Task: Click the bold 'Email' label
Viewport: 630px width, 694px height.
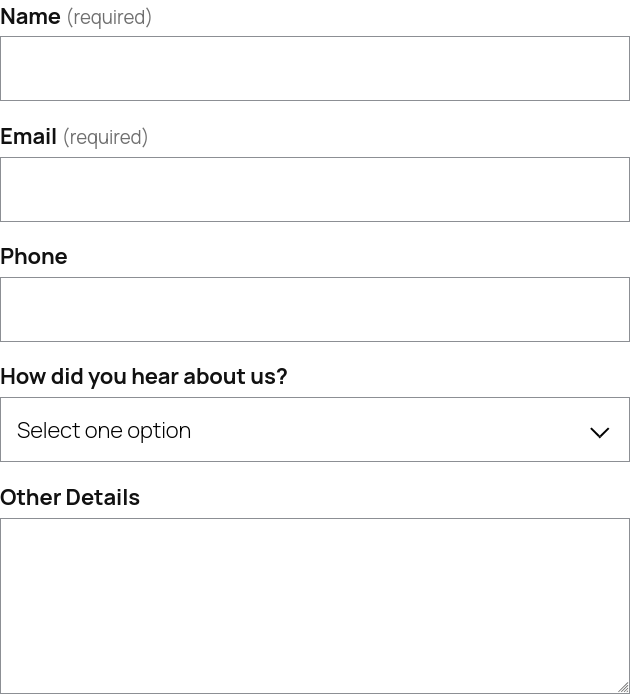Action: pos(29,136)
